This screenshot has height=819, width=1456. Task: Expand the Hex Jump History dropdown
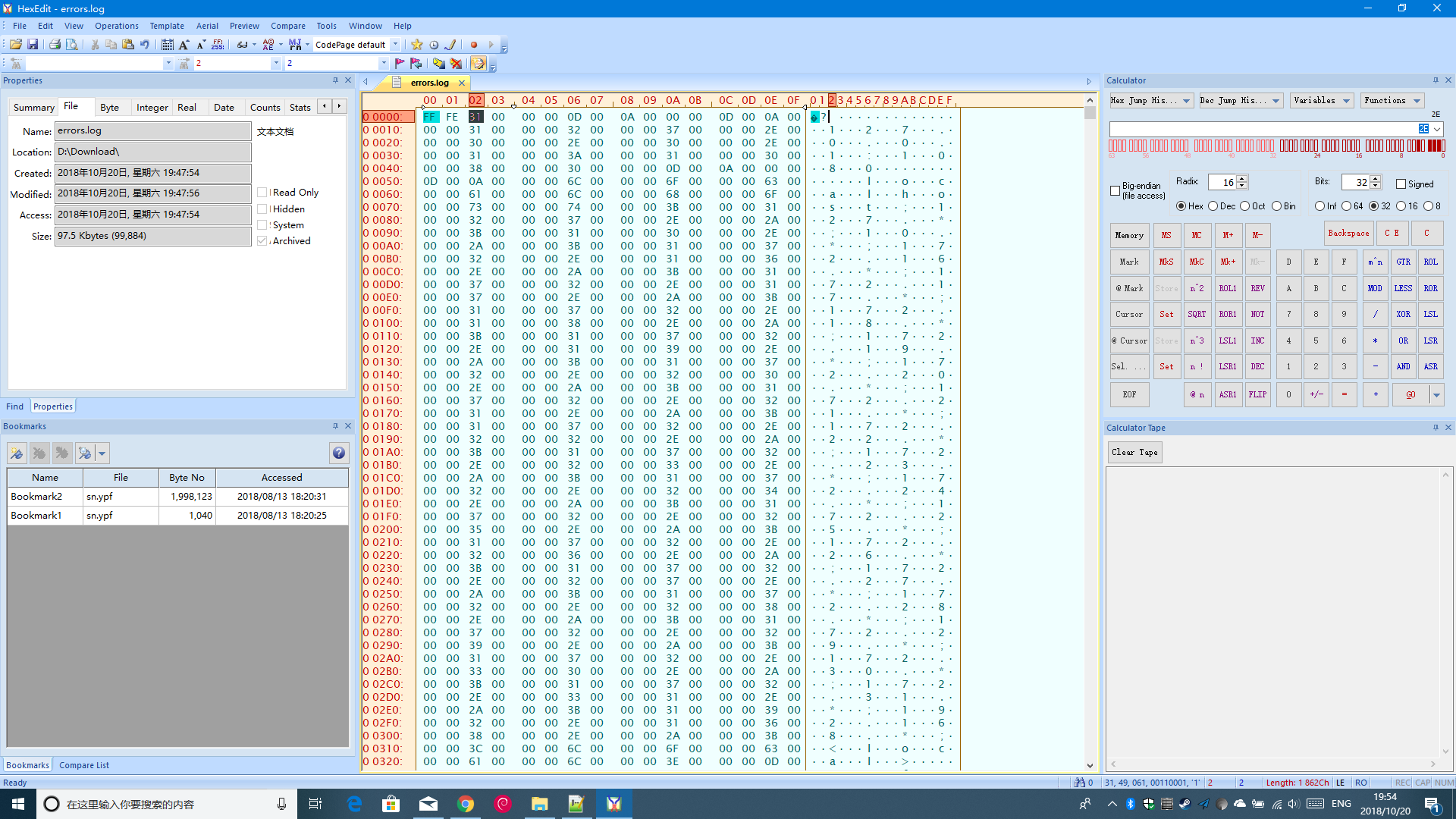coord(1186,100)
